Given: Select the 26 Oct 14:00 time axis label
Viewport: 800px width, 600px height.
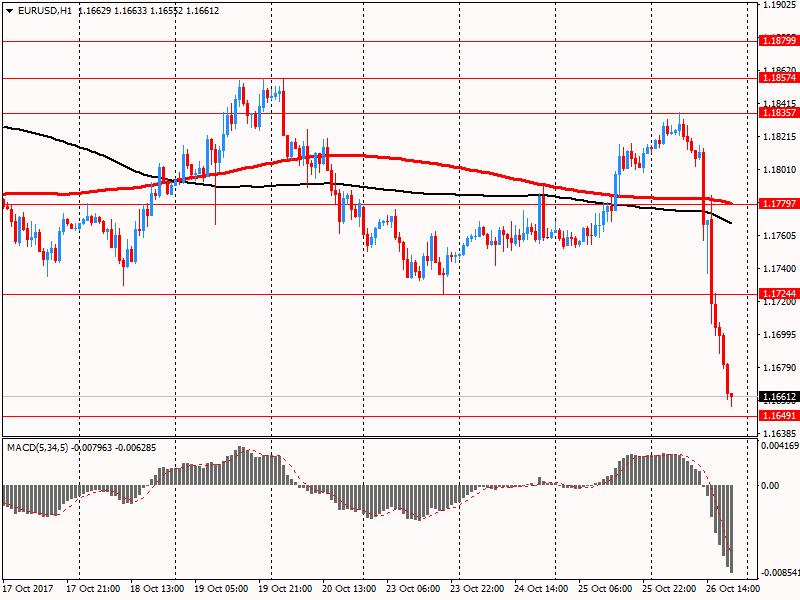Looking at the screenshot, I should [733, 589].
